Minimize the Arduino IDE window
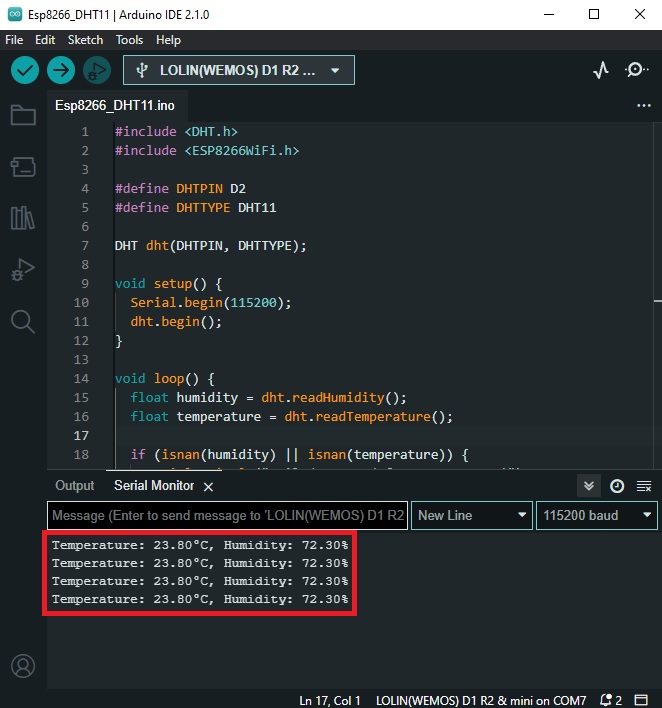Screen dimensions: 662x708 549,14
